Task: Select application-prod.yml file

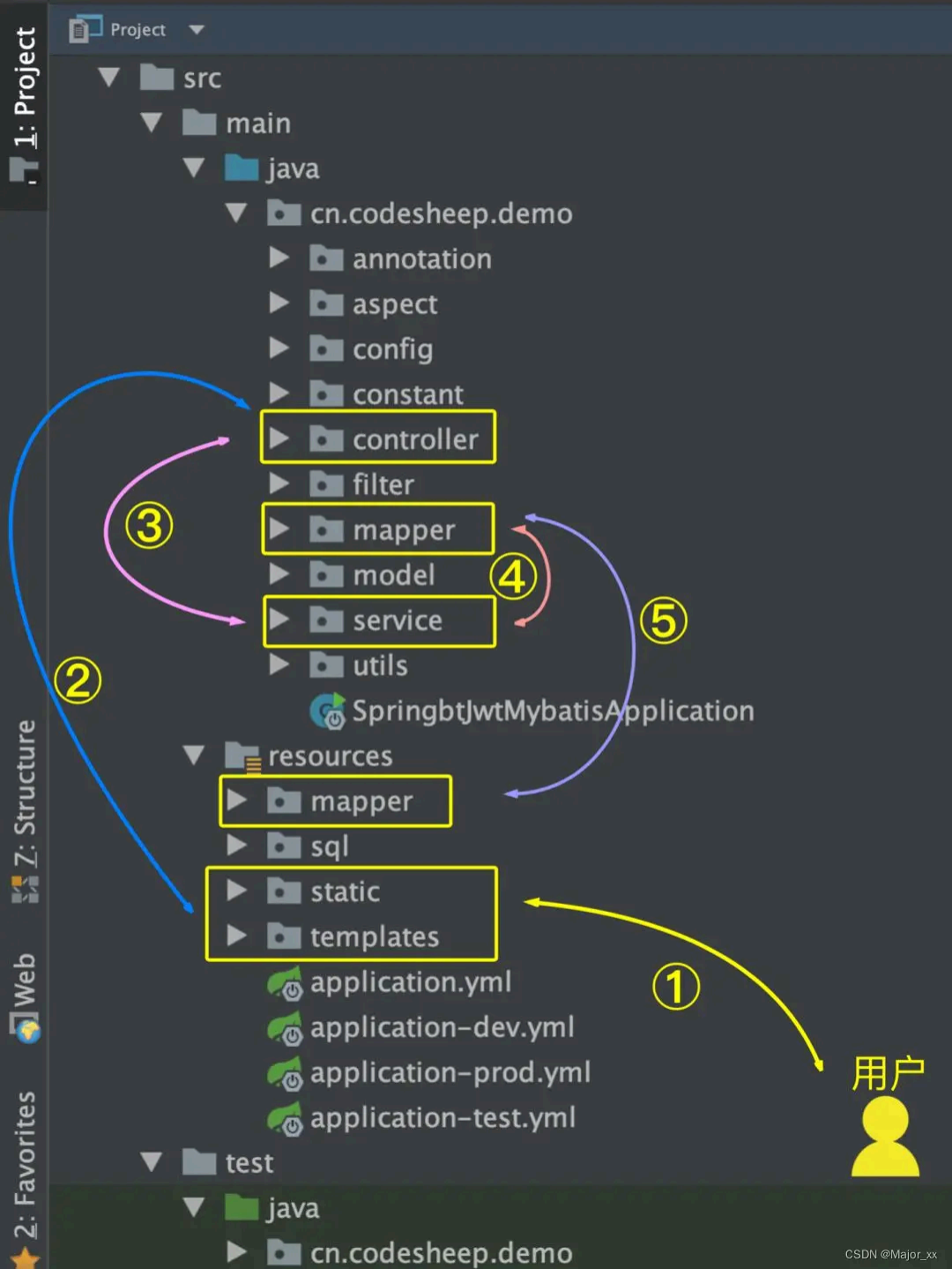Action: [450, 1073]
